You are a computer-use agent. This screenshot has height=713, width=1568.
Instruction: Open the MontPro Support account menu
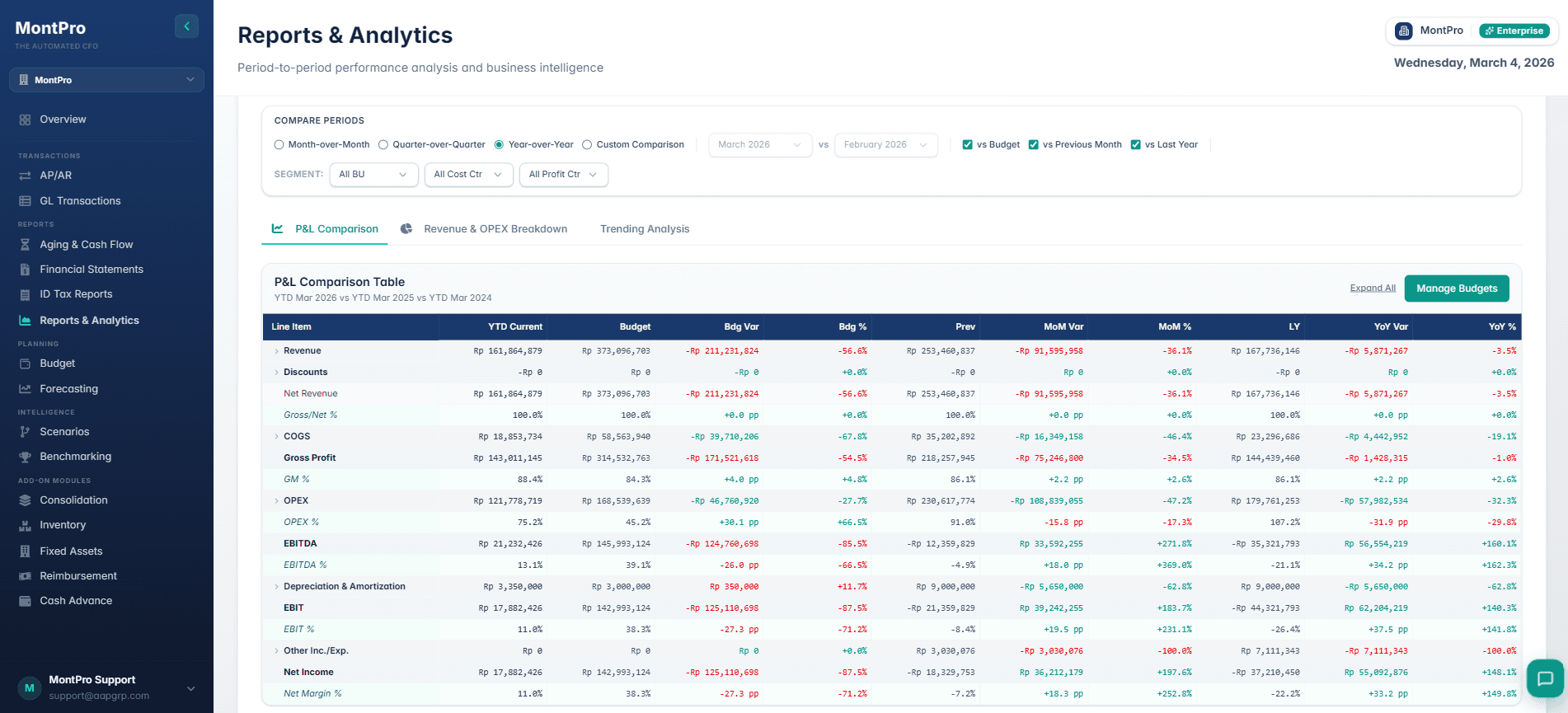106,687
